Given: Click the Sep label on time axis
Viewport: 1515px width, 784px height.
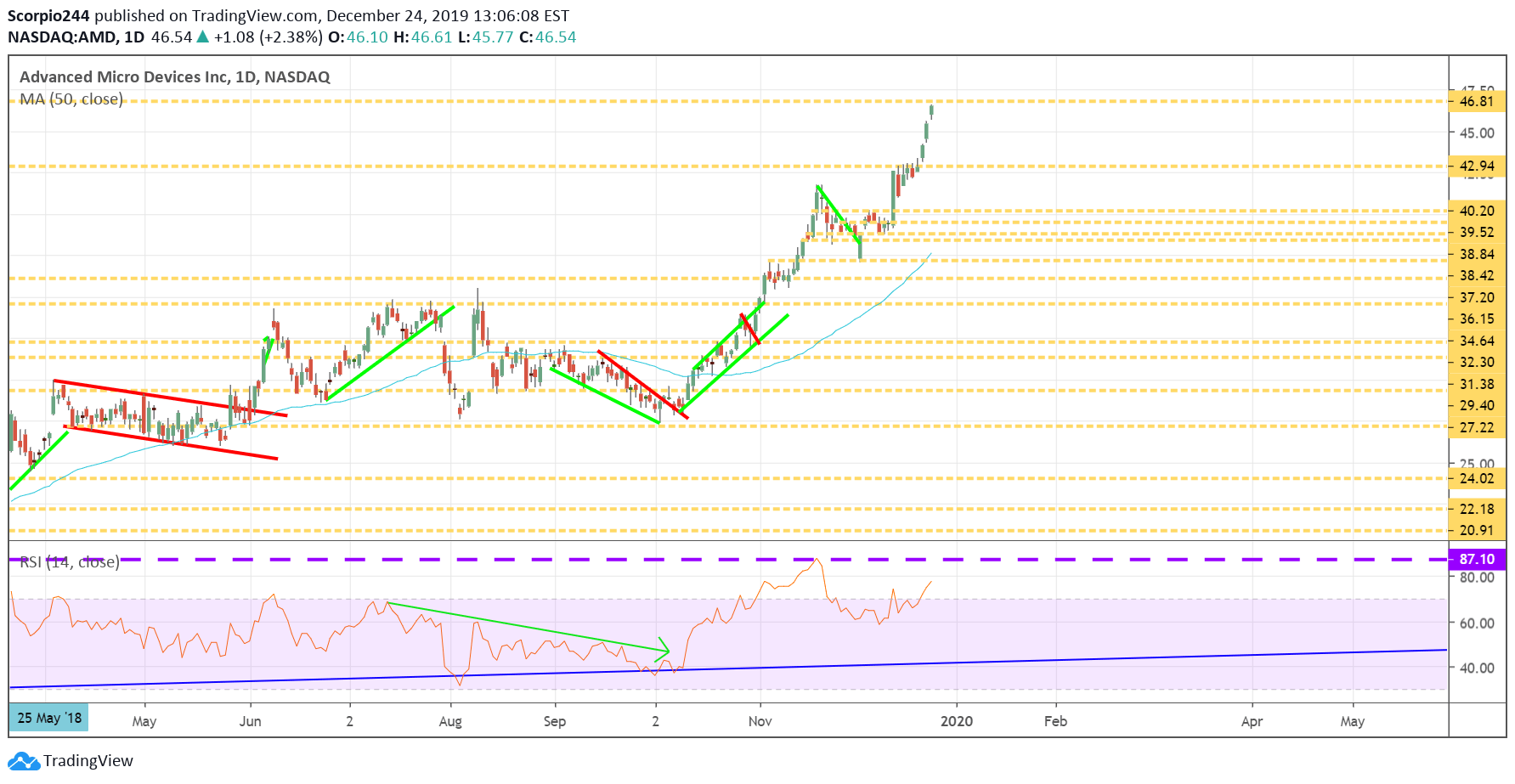Looking at the screenshot, I should 555,721.
